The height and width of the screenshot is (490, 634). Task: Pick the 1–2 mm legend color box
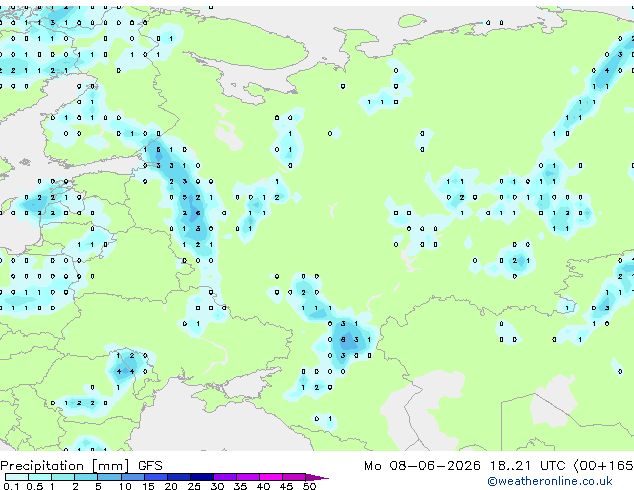(63, 477)
